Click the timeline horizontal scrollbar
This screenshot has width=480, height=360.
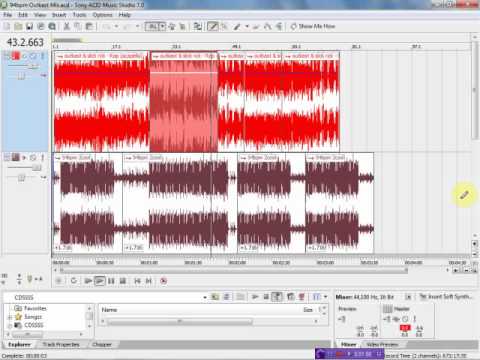[233, 270]
